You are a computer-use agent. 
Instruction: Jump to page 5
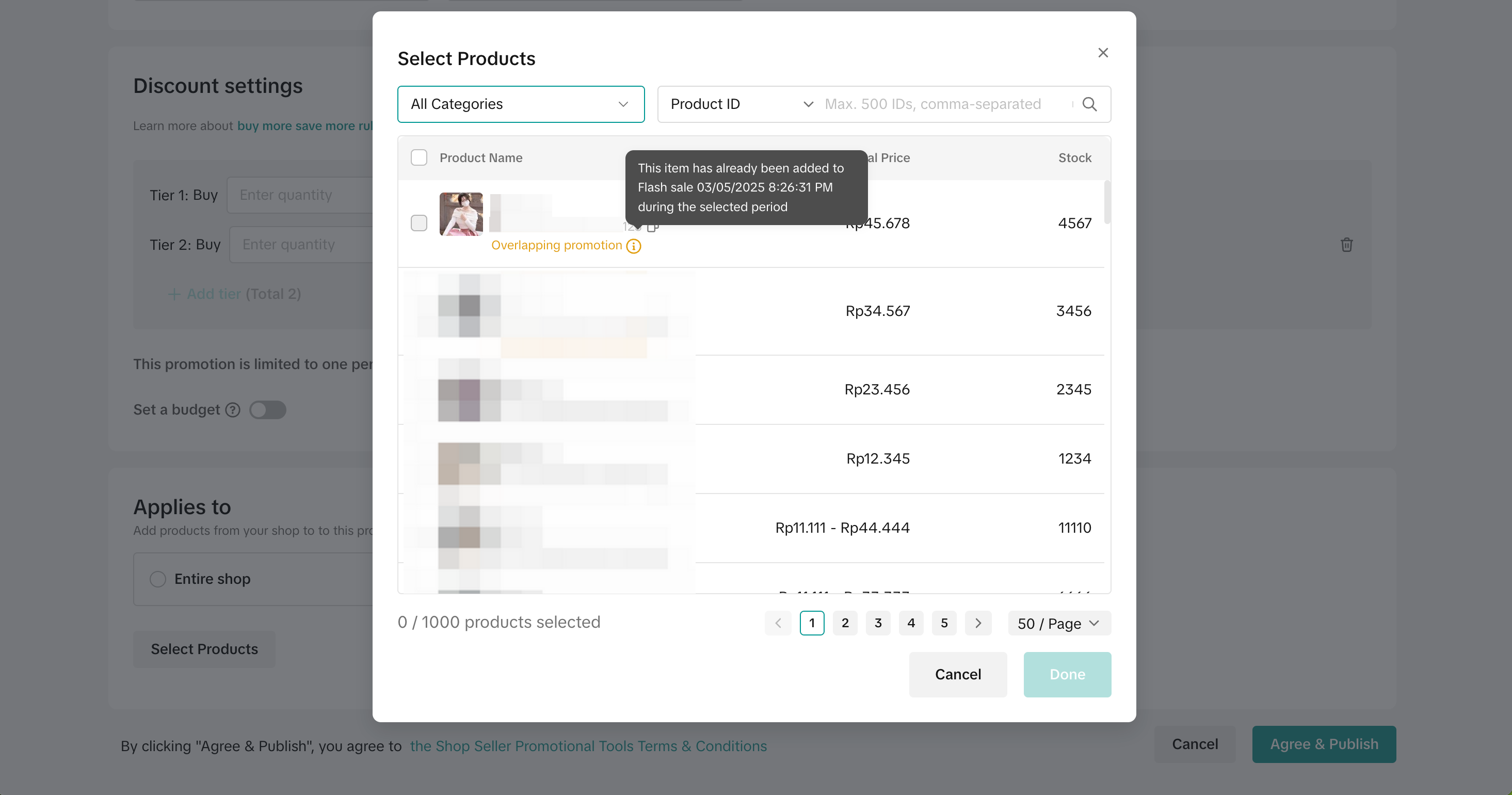[944, 623]
